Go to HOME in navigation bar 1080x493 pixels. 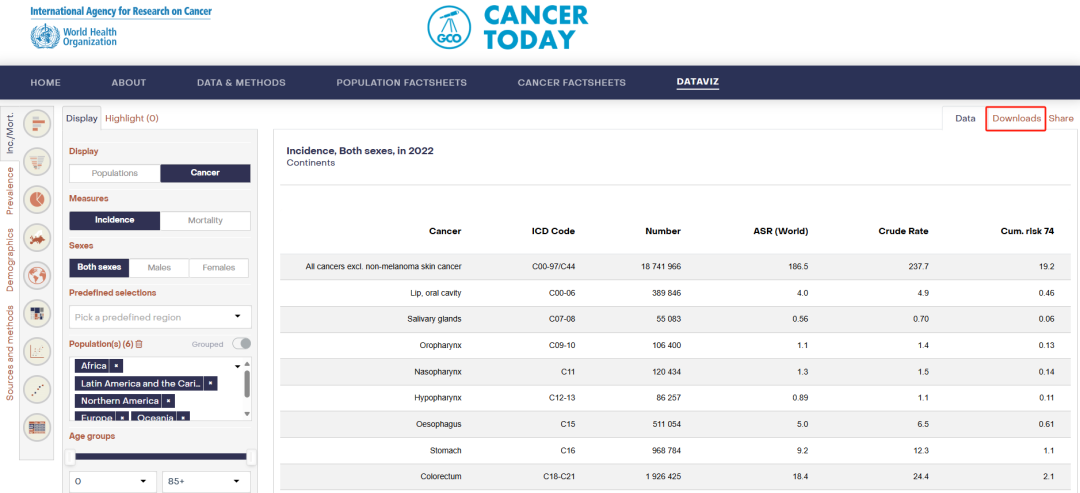pyautogui.click(x=45, y=83)
